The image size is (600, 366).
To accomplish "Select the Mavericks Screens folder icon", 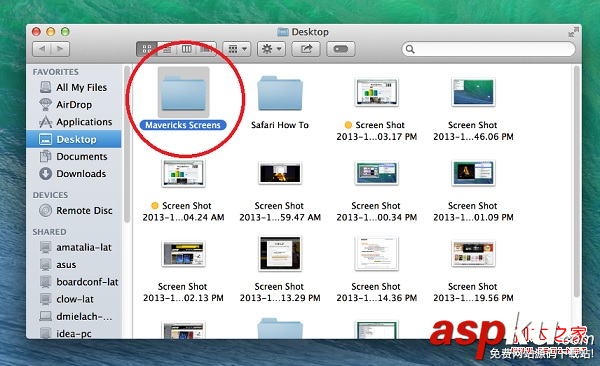I will pyautogui.click(x=184, y=92).
